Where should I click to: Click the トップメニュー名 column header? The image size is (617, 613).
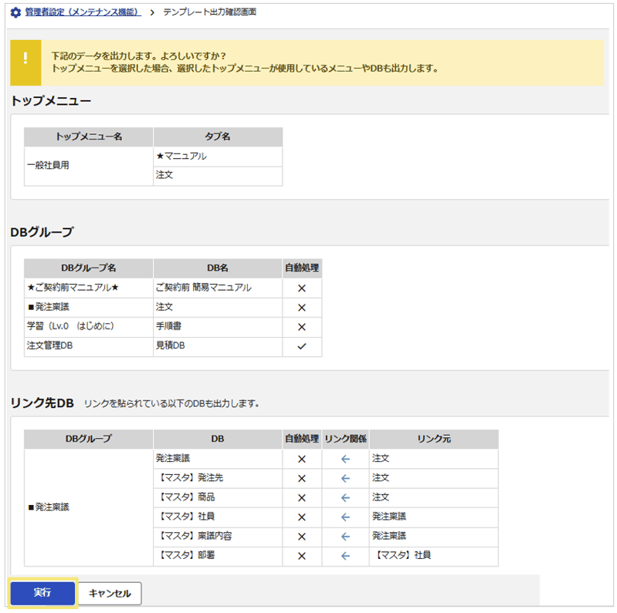tap(89, 137)
